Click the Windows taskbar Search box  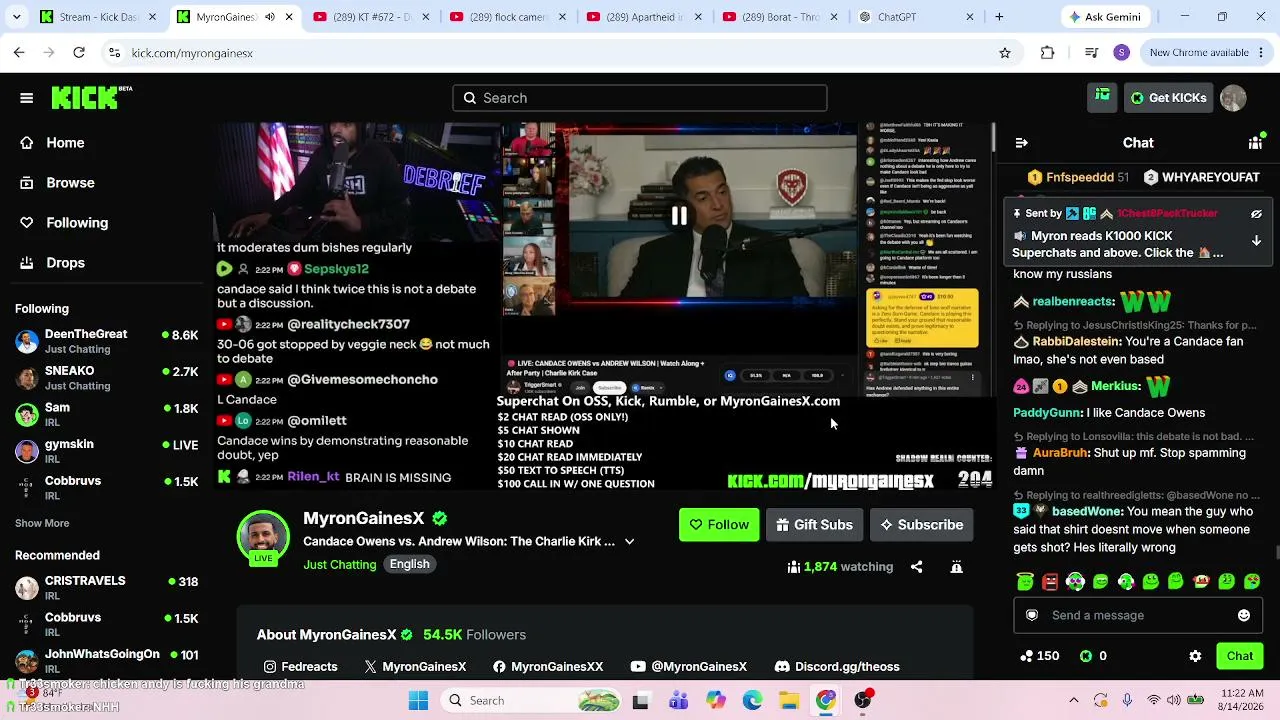pos(533,700)
